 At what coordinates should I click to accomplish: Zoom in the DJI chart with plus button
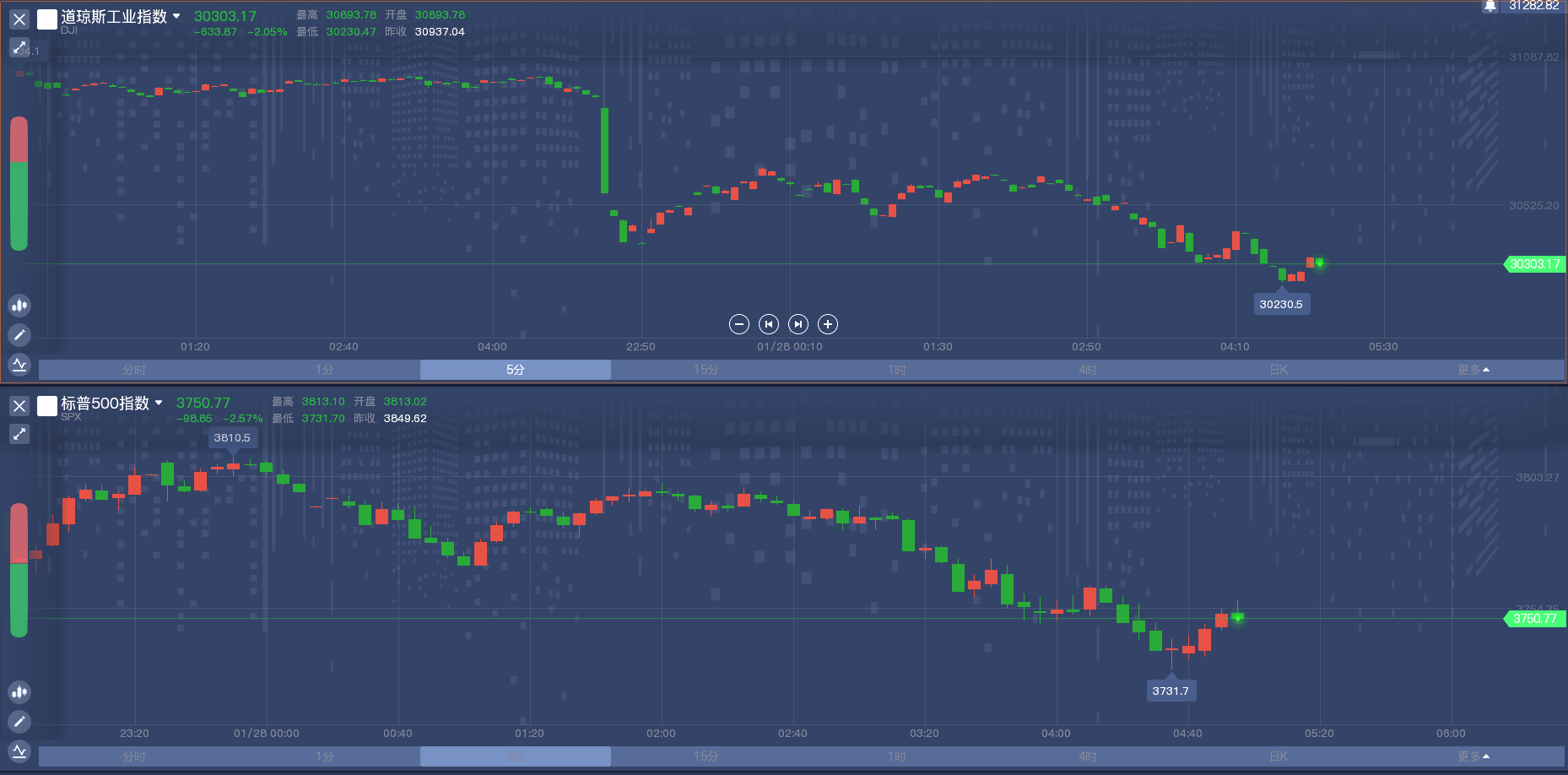pyautogui.click(x=828, y=324)
